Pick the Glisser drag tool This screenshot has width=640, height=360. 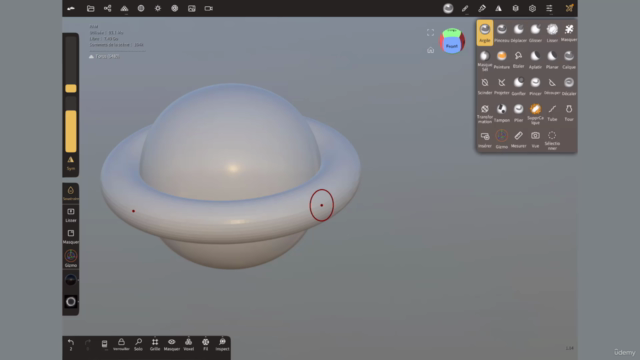(535, 33)
